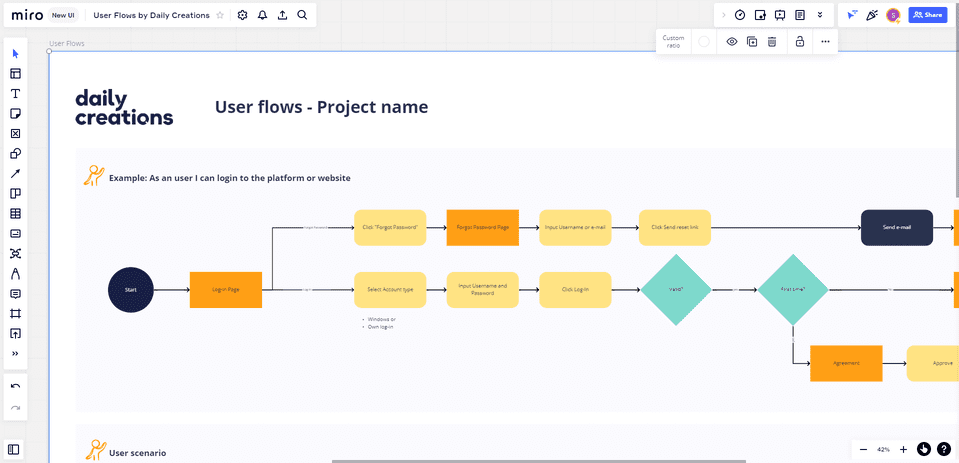Star the User Flows board as favorite

tap(220, 15)
